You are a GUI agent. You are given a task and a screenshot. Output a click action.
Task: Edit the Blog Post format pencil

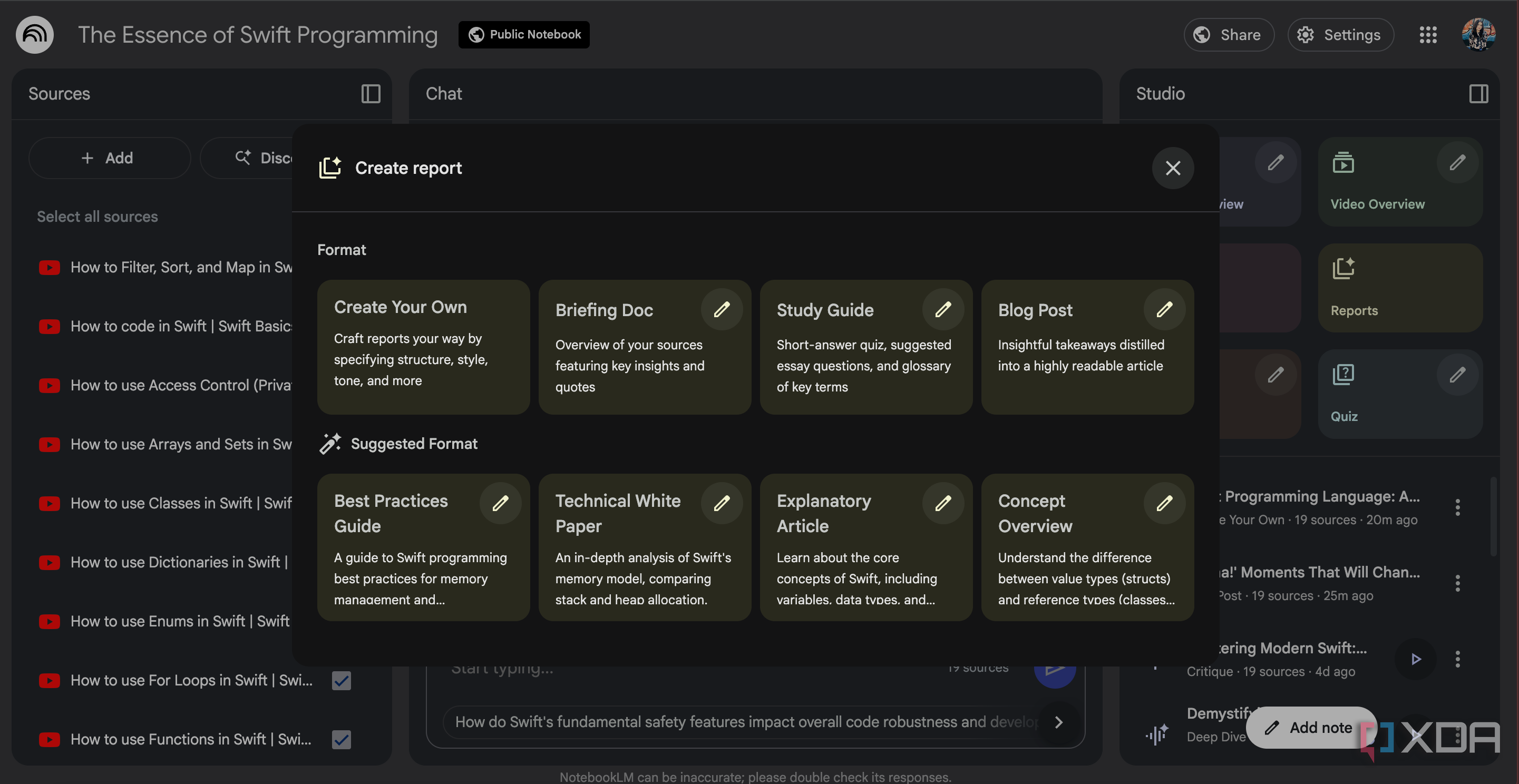point(1164,309)
